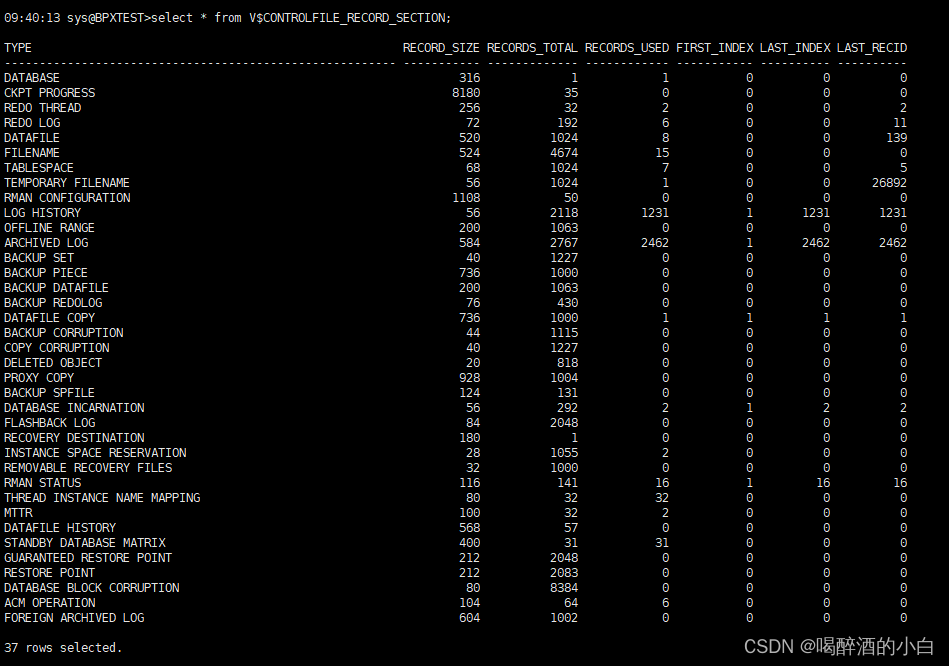
Task: Click the COPY CORRUPTION row label
Action: [57, 348]
